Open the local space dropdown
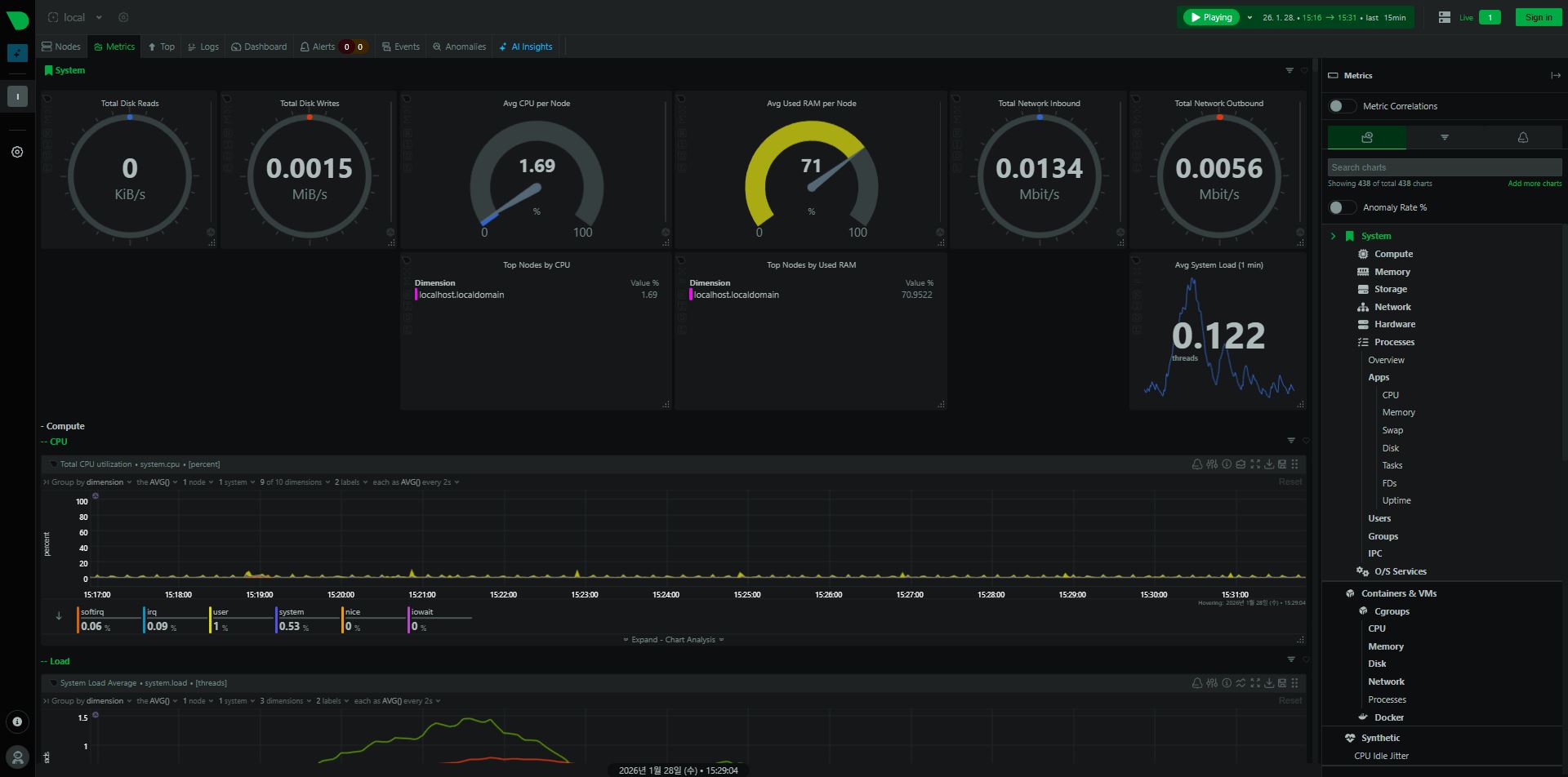This screenshot has width=1568, height=777. point(99,17)
